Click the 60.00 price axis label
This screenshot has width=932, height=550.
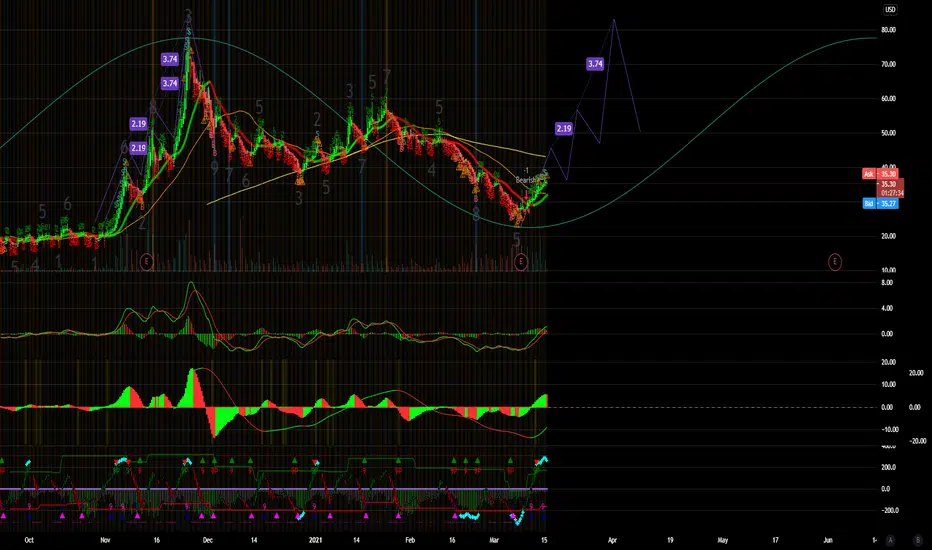(x=889, y=99)
